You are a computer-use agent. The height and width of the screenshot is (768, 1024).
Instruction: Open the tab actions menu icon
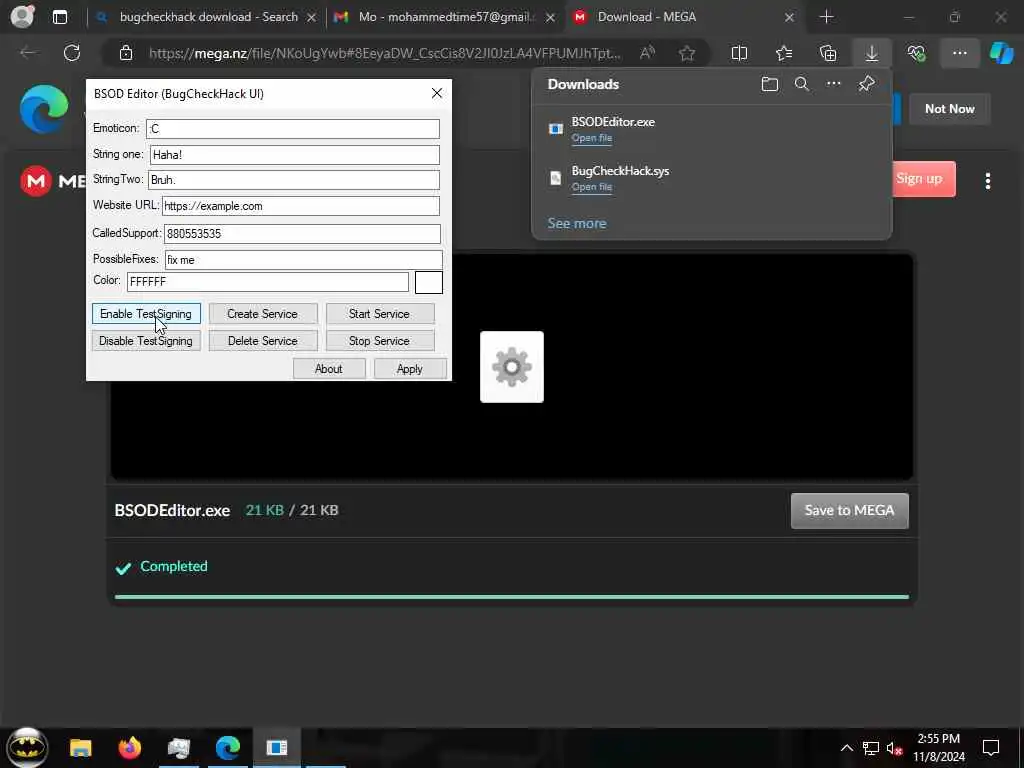click(60, 17)
